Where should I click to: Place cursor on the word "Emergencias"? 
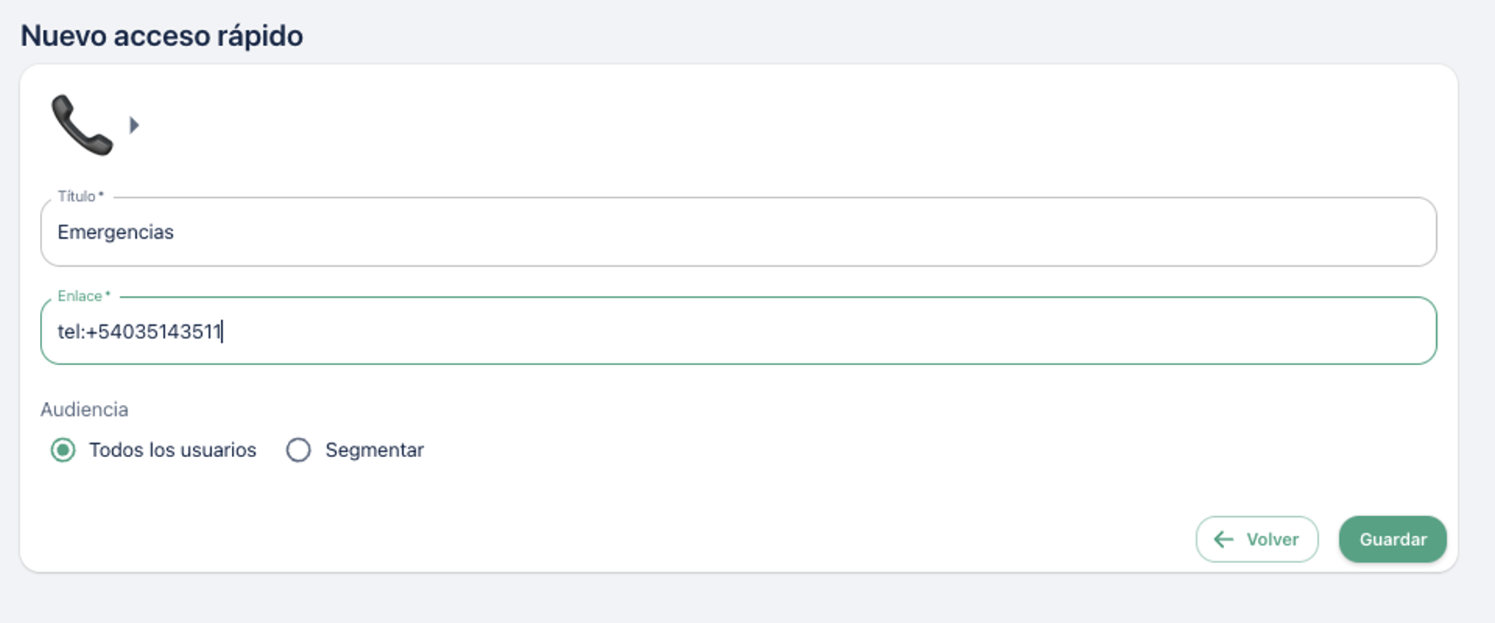(115, 232)
